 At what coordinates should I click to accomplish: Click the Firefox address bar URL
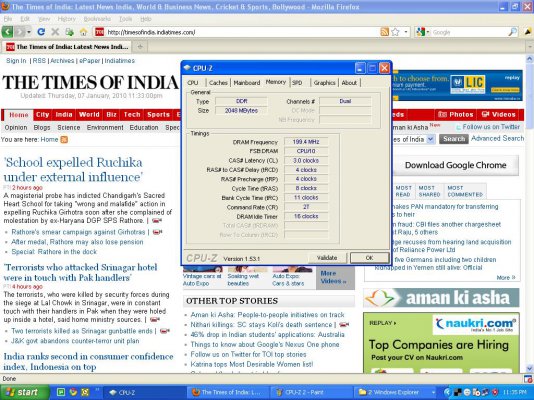tap(151, 32)
